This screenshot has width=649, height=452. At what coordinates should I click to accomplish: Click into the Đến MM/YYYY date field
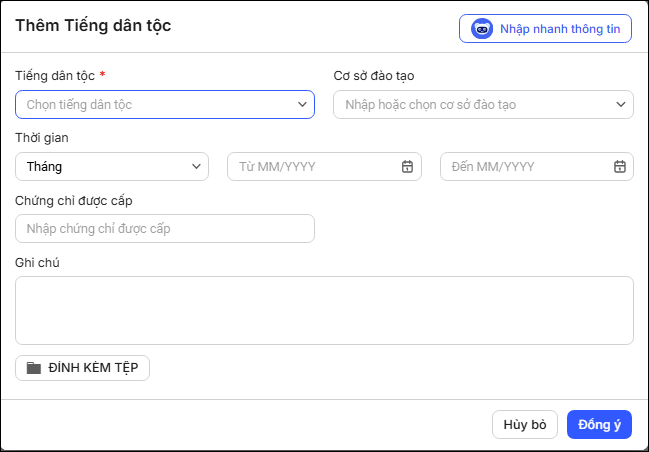[x=537, y=166]
